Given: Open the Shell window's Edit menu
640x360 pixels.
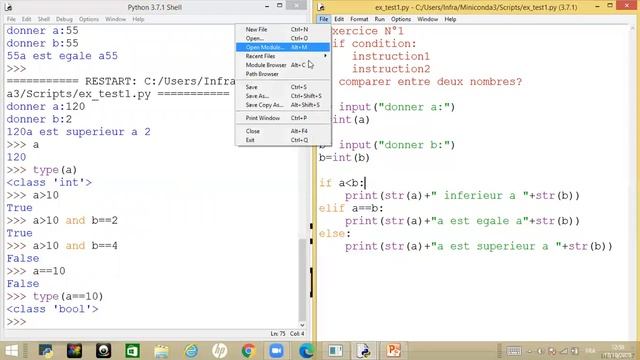Looking at the screenshot, I should (x=27, y=19).
